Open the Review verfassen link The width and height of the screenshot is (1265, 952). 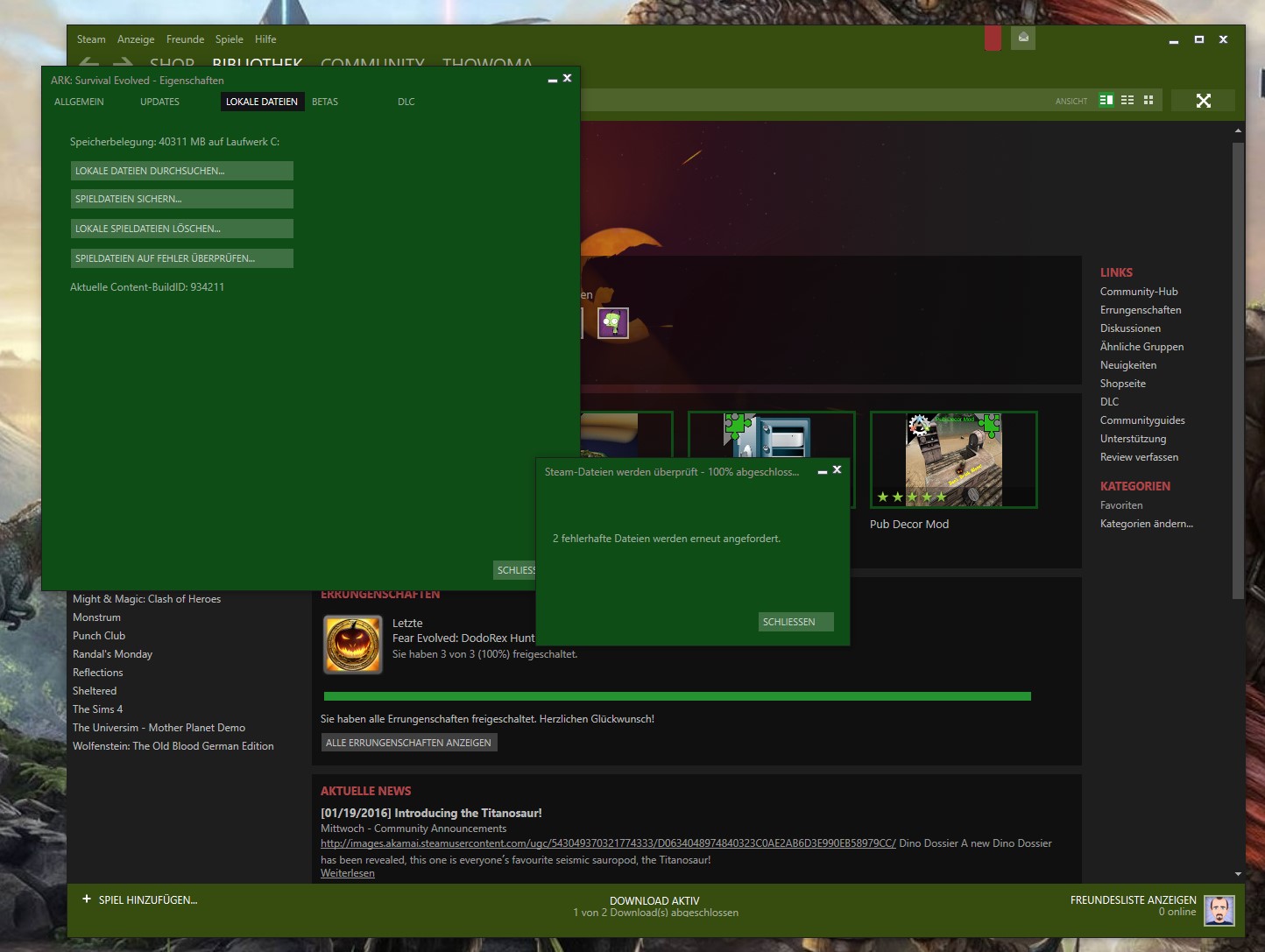1139,457
